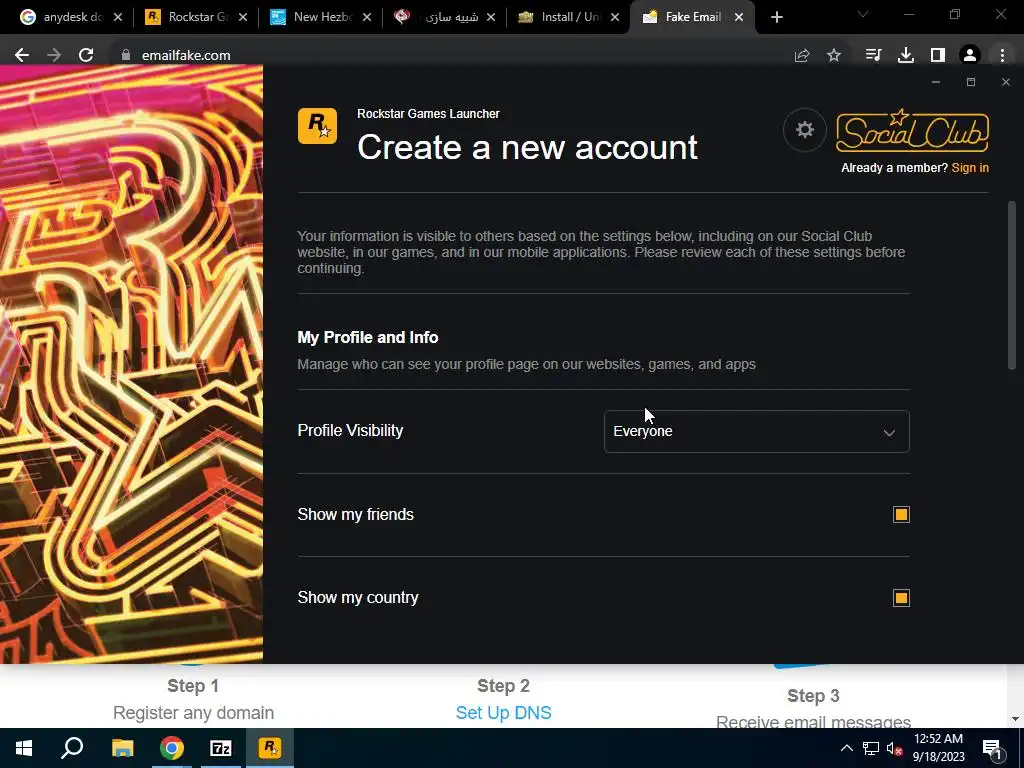Switch to the Rockstar Games browser tab

(194, 18)
